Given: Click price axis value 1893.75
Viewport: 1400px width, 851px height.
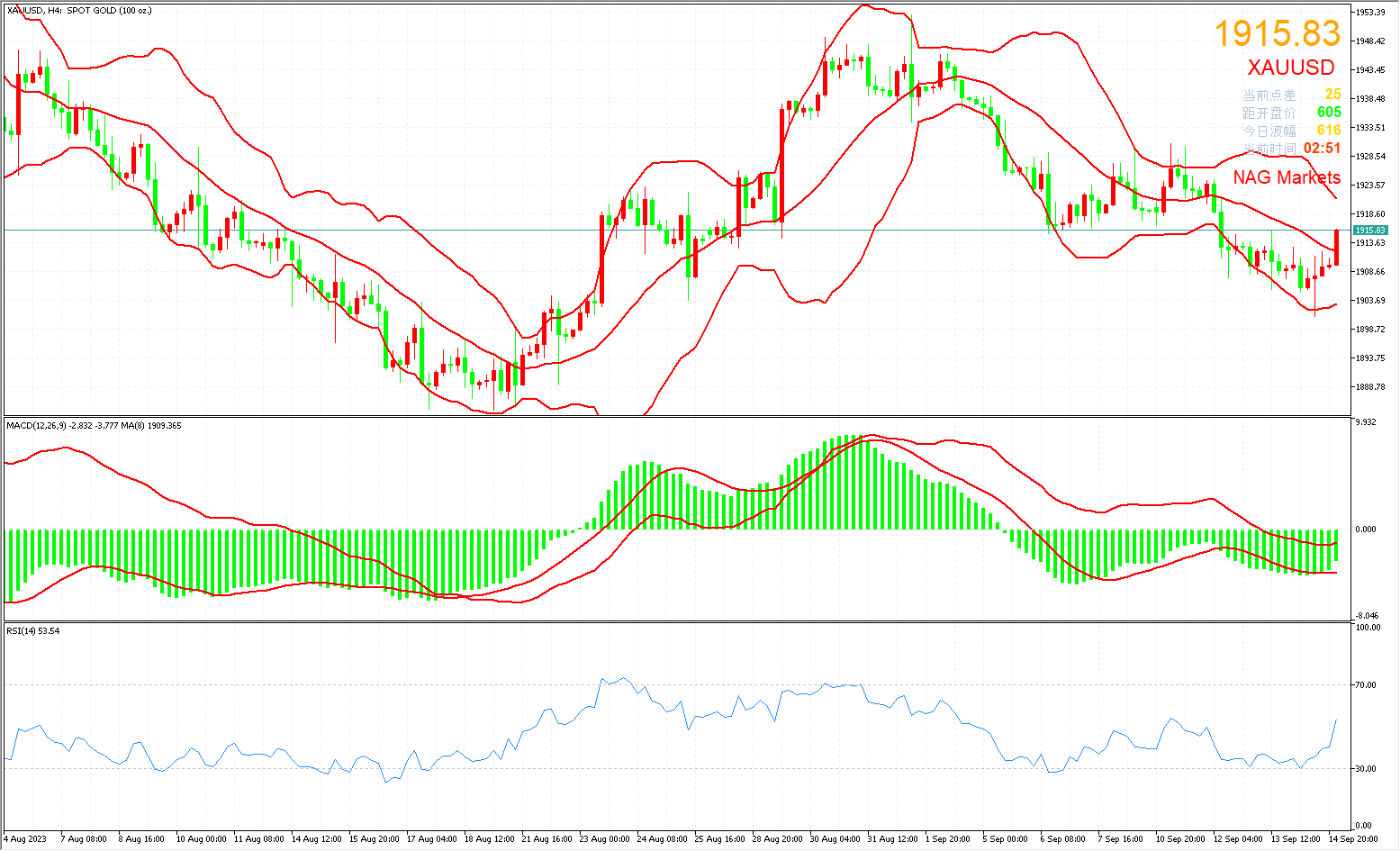Looking at the screenshot, I should click(1370, 358).
